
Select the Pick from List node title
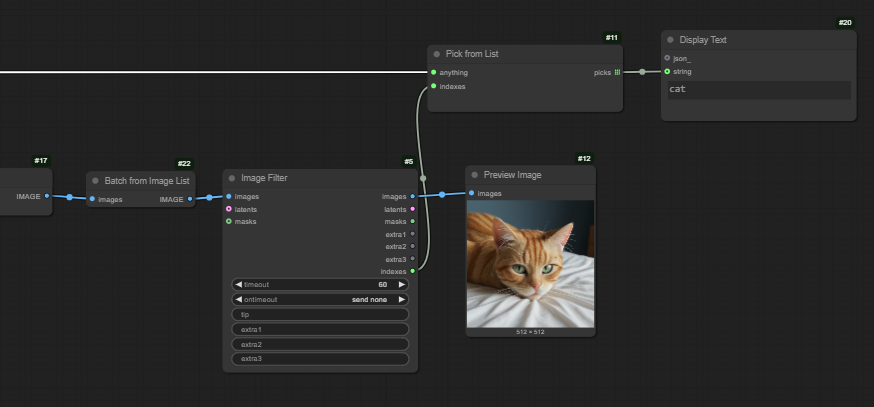point(472,54)
